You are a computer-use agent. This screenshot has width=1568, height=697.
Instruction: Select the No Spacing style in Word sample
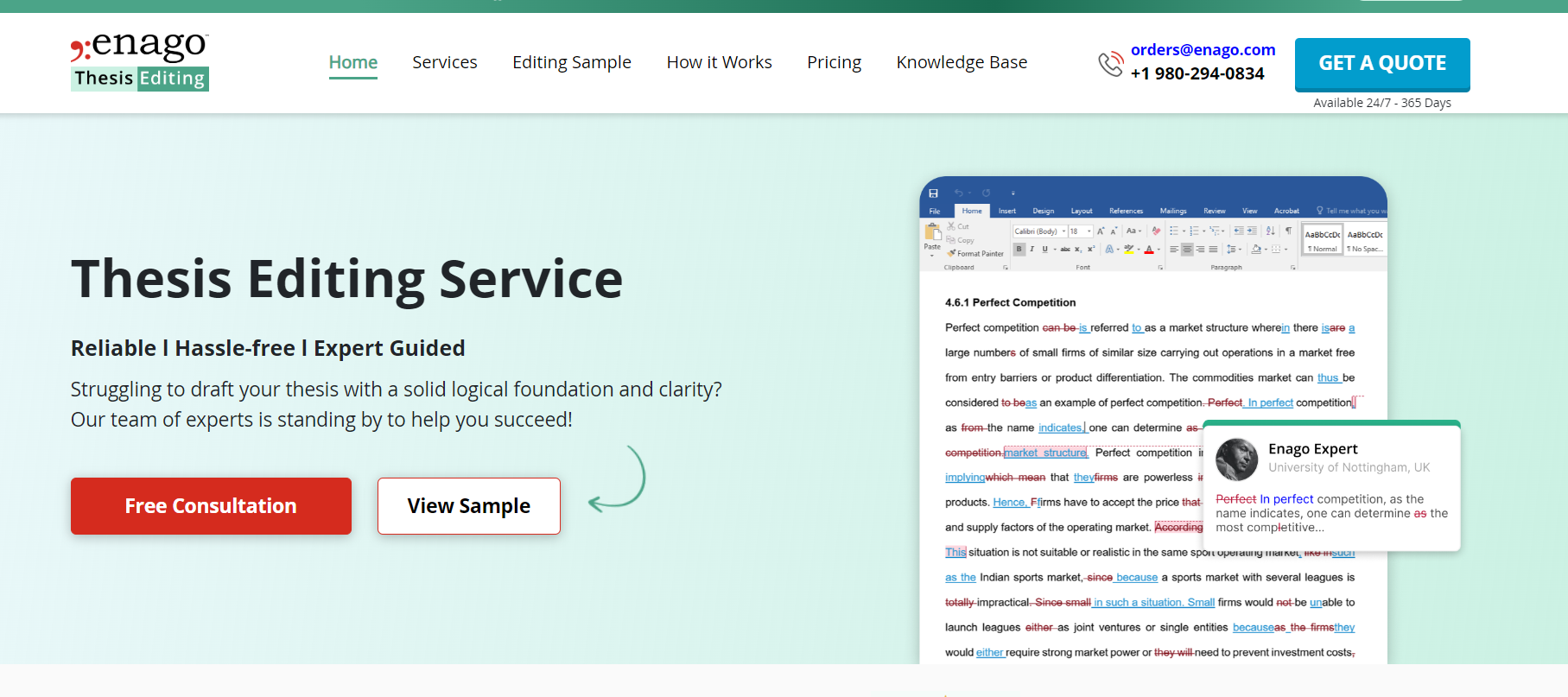(x=1365, y=239)
